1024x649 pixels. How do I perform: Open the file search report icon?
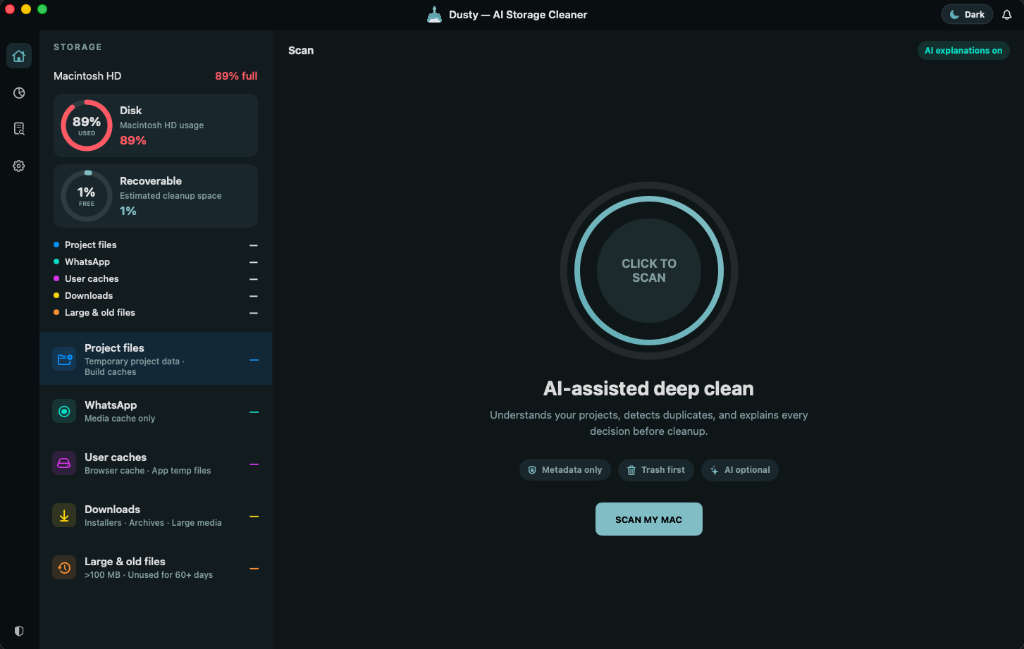tap(19, 129)
